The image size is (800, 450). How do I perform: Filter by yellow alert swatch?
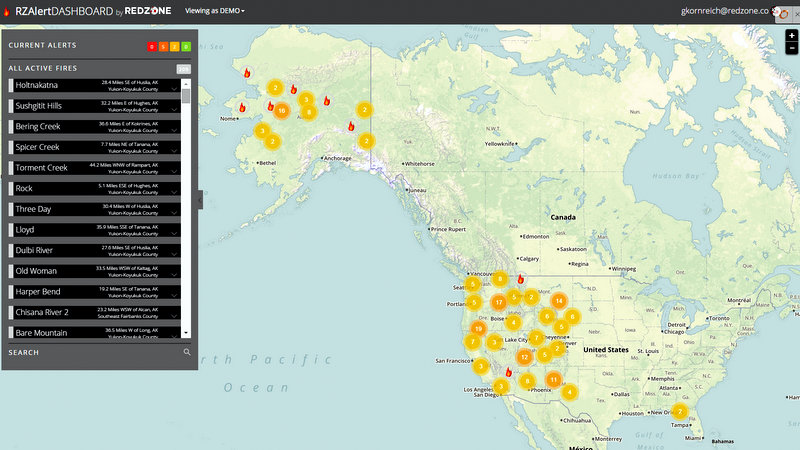click(174, 46)
